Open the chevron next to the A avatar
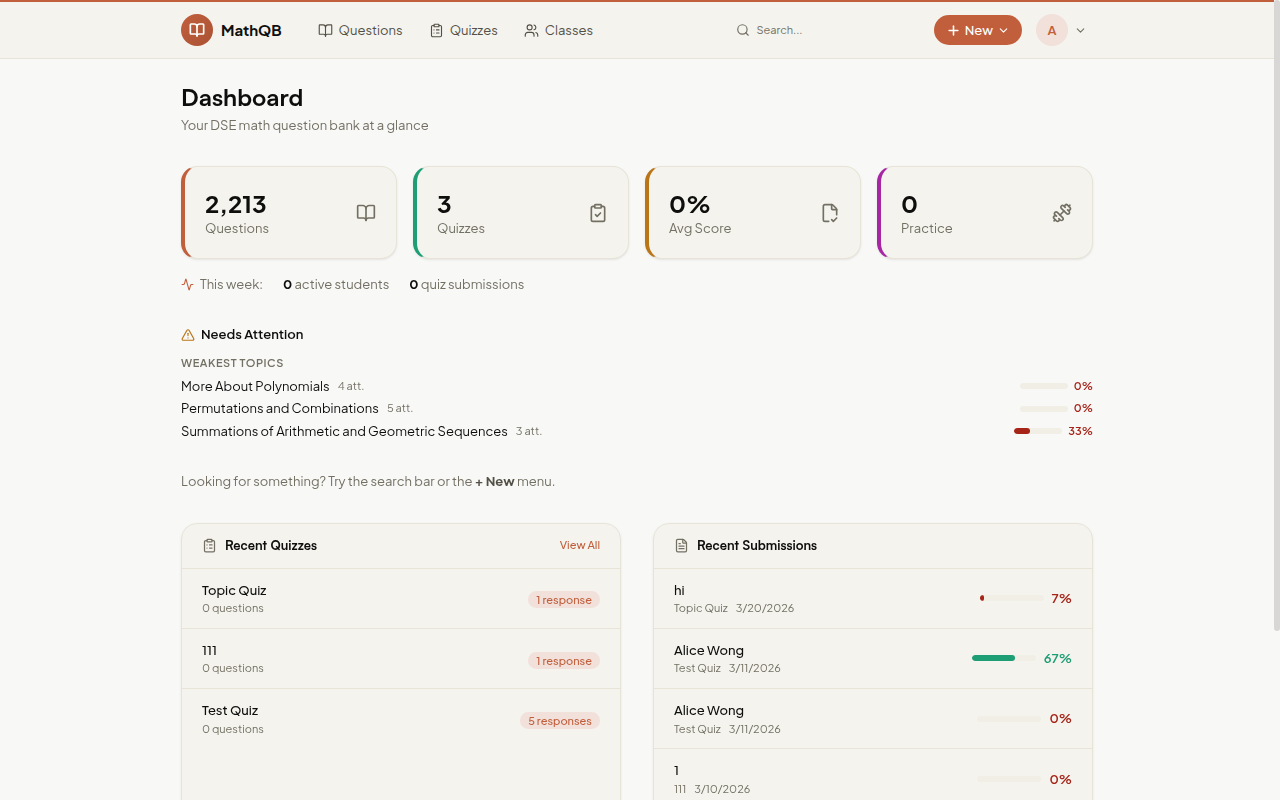 [x=1079, y=30]
